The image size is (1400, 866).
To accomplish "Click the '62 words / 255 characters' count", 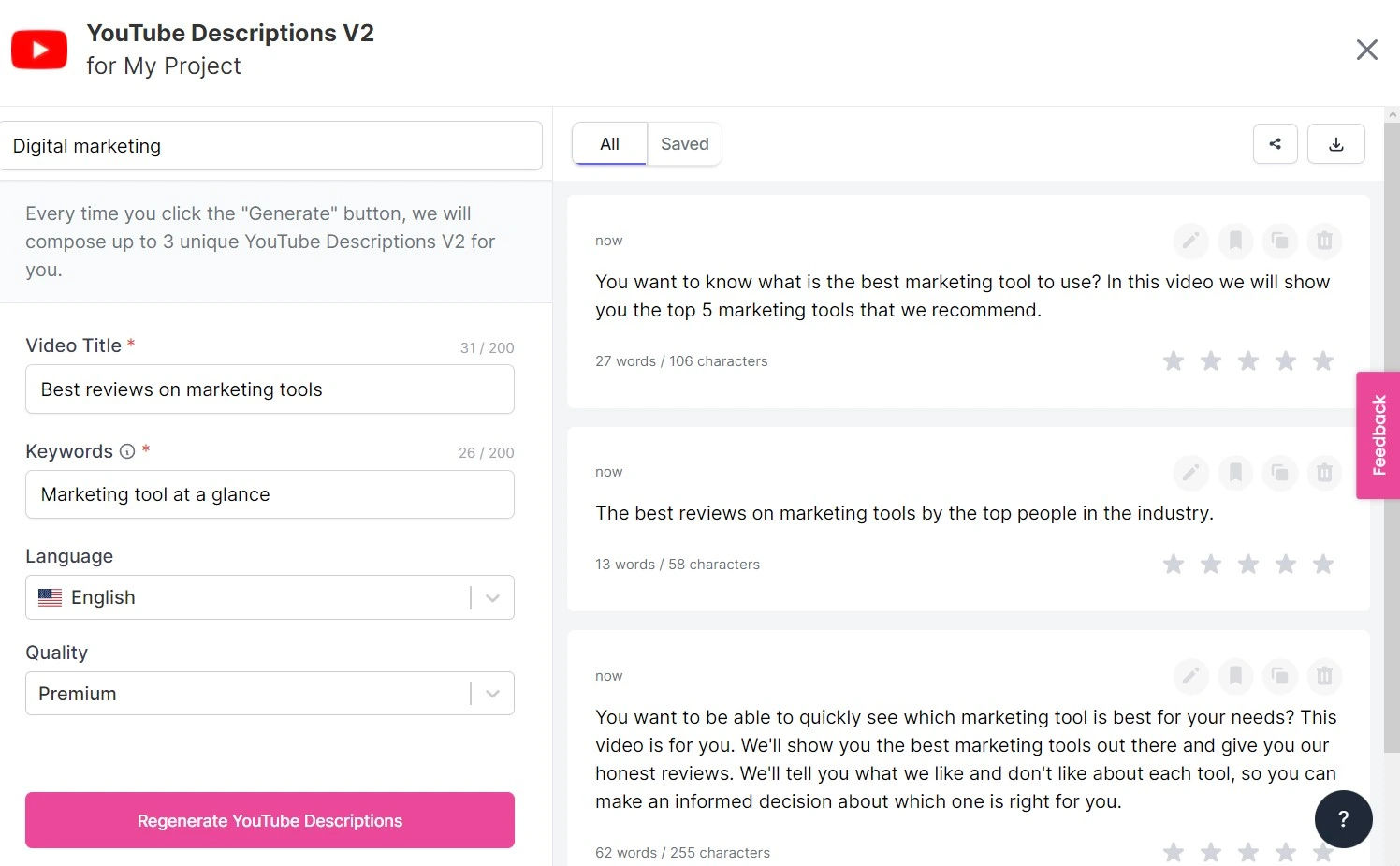I will tap(682, 853).
